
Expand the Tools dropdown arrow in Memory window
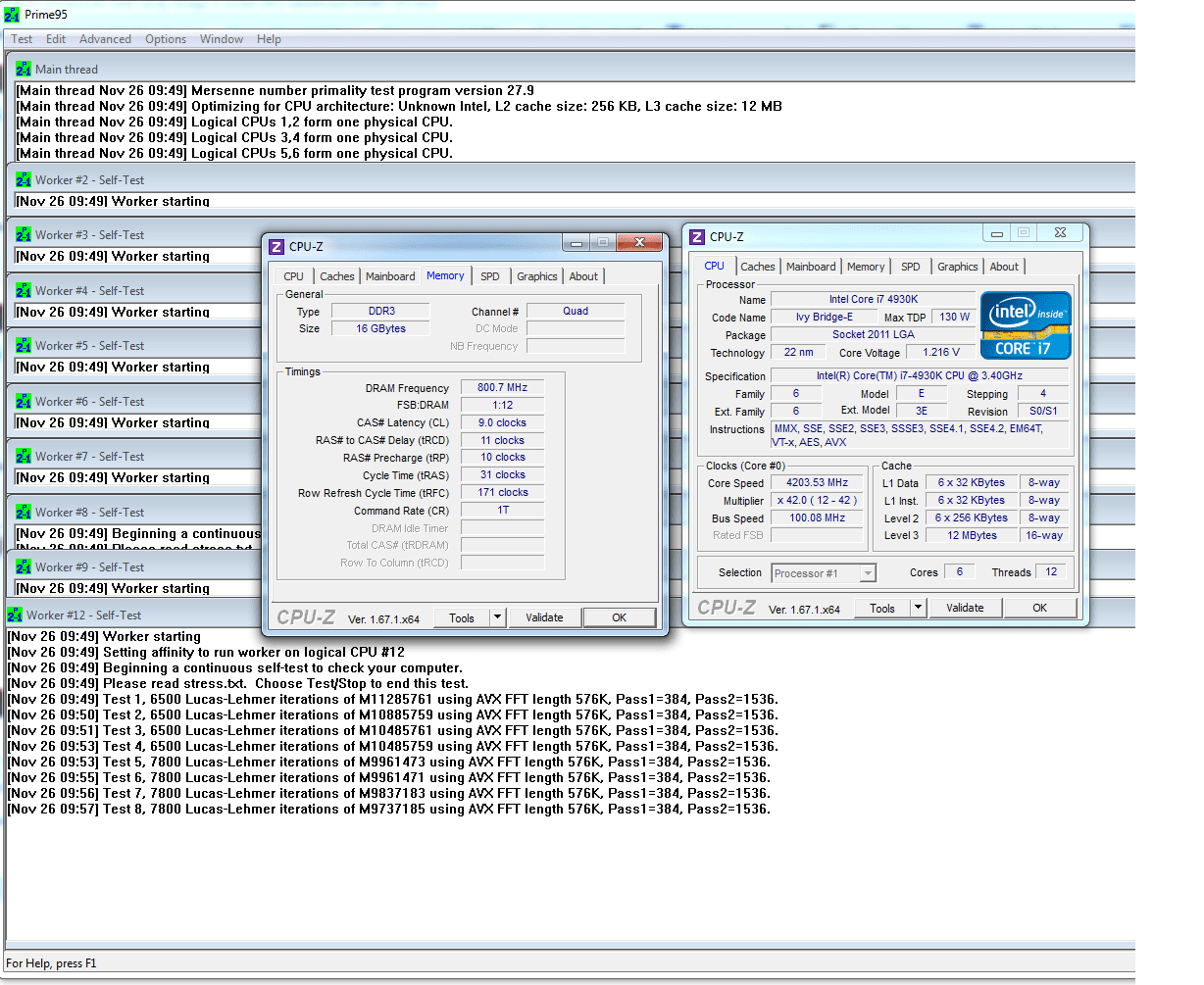498,617
